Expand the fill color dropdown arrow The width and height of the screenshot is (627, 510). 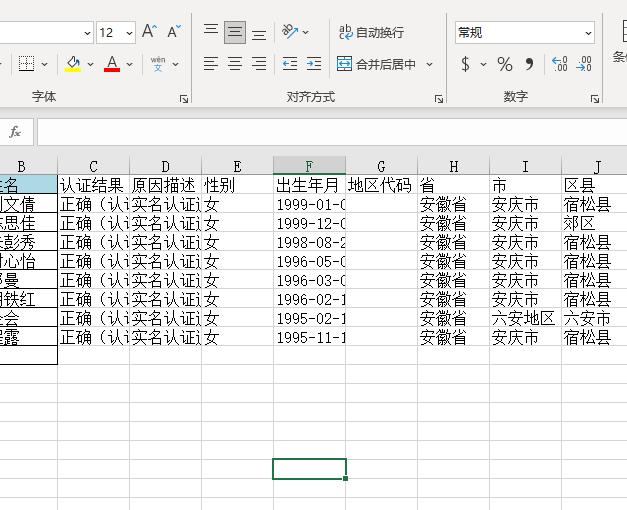(x=90, y=64)
